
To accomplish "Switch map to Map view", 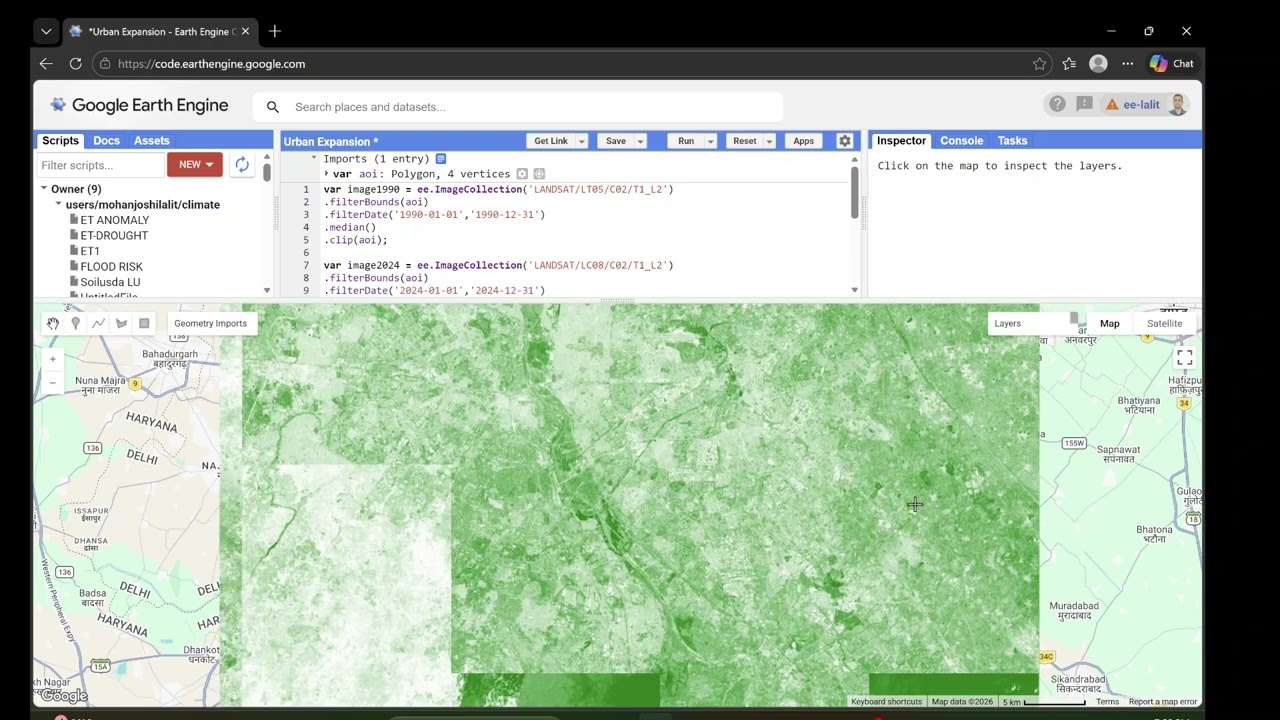I will [x=1110, y=323].
